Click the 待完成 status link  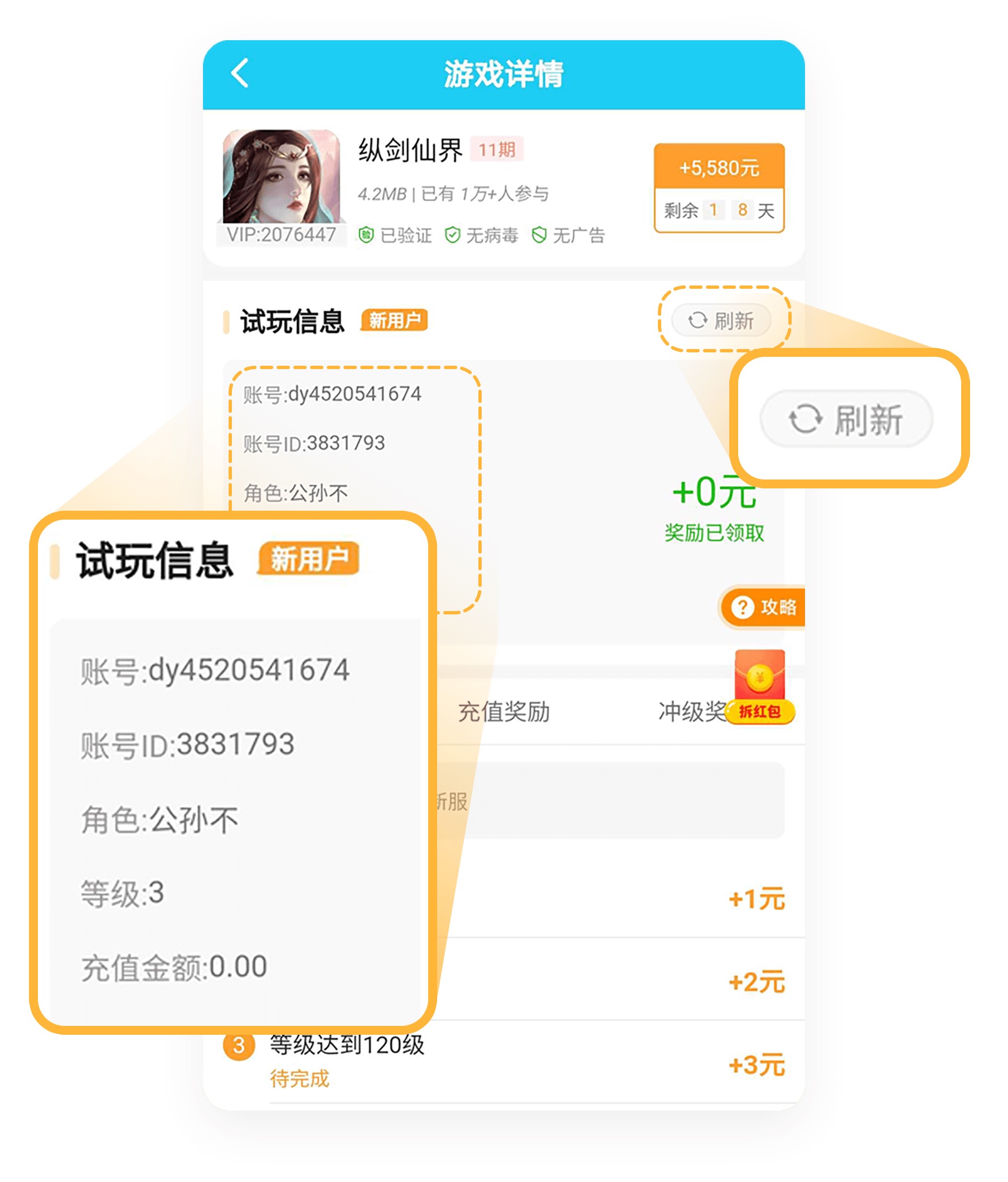coord(299,1079)
